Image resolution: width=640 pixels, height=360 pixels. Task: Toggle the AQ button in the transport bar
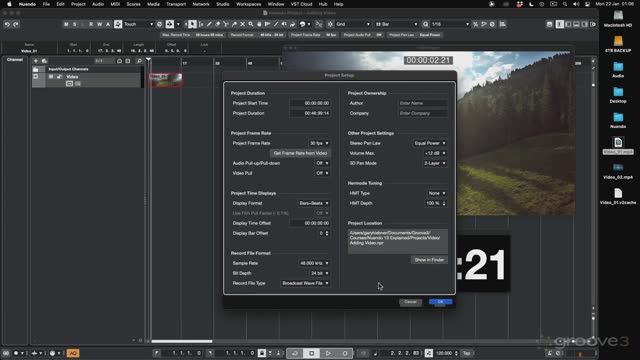point(73,353)
